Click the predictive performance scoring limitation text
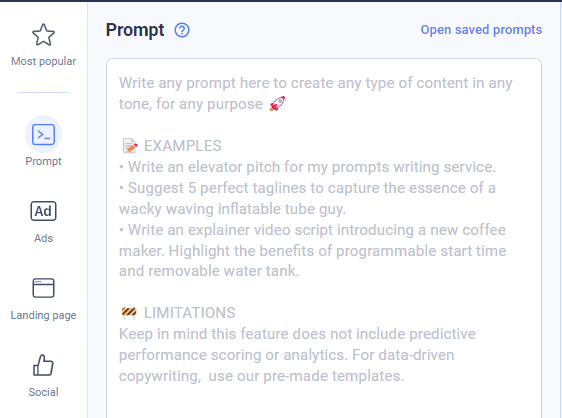The height and width of the screenshot is (418, 562). point(297,355)
